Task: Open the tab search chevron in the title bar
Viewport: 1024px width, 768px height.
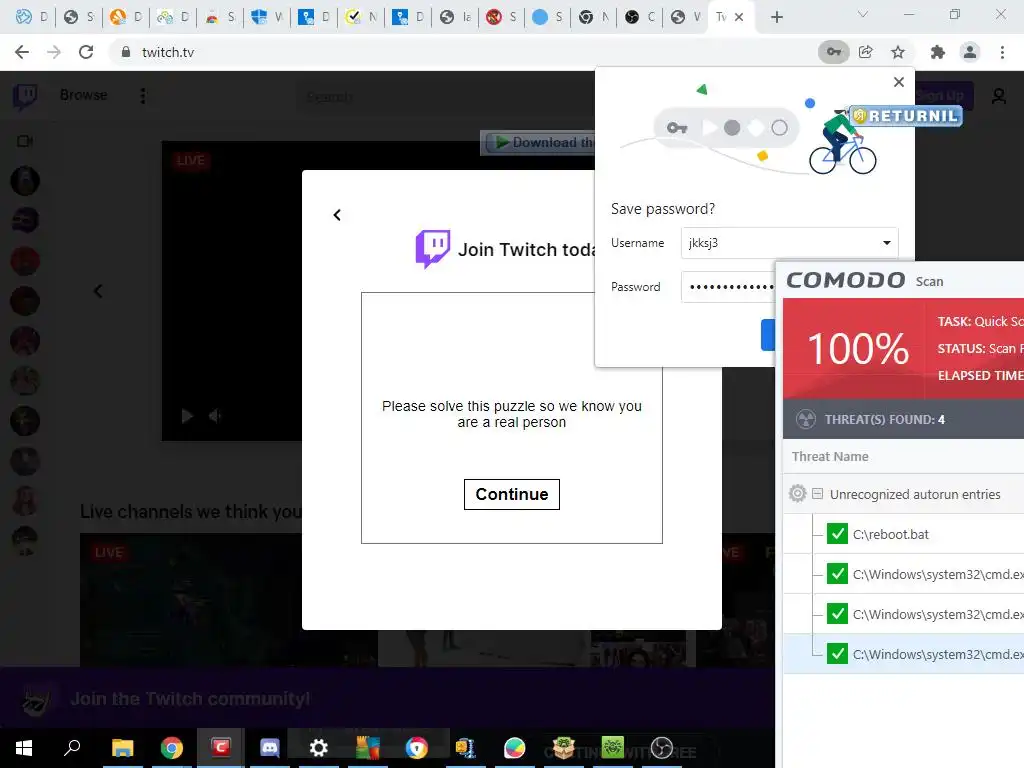Action: point(863,14)
